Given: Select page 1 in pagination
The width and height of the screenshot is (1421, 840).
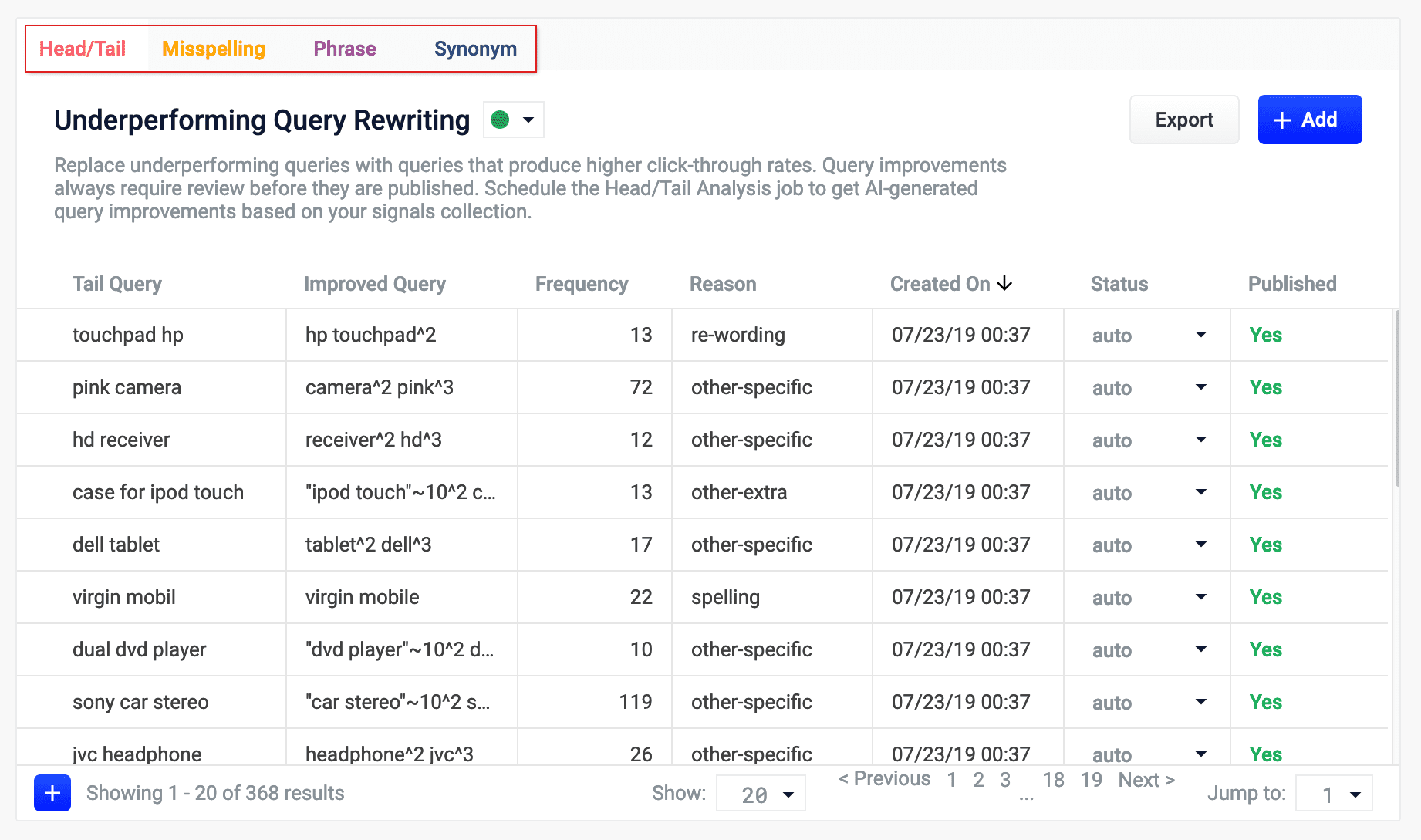Looking at the screenshot, I should click(952, 780).
